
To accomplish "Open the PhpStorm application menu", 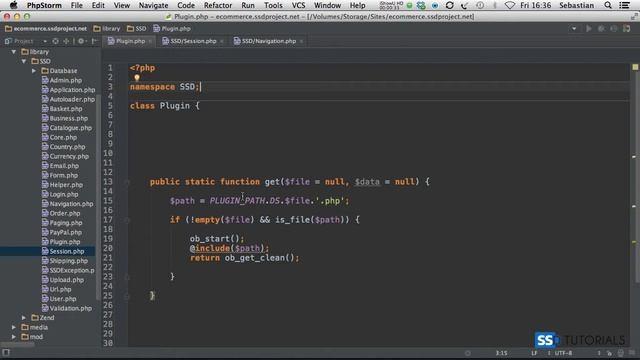I will pos(44,5).
